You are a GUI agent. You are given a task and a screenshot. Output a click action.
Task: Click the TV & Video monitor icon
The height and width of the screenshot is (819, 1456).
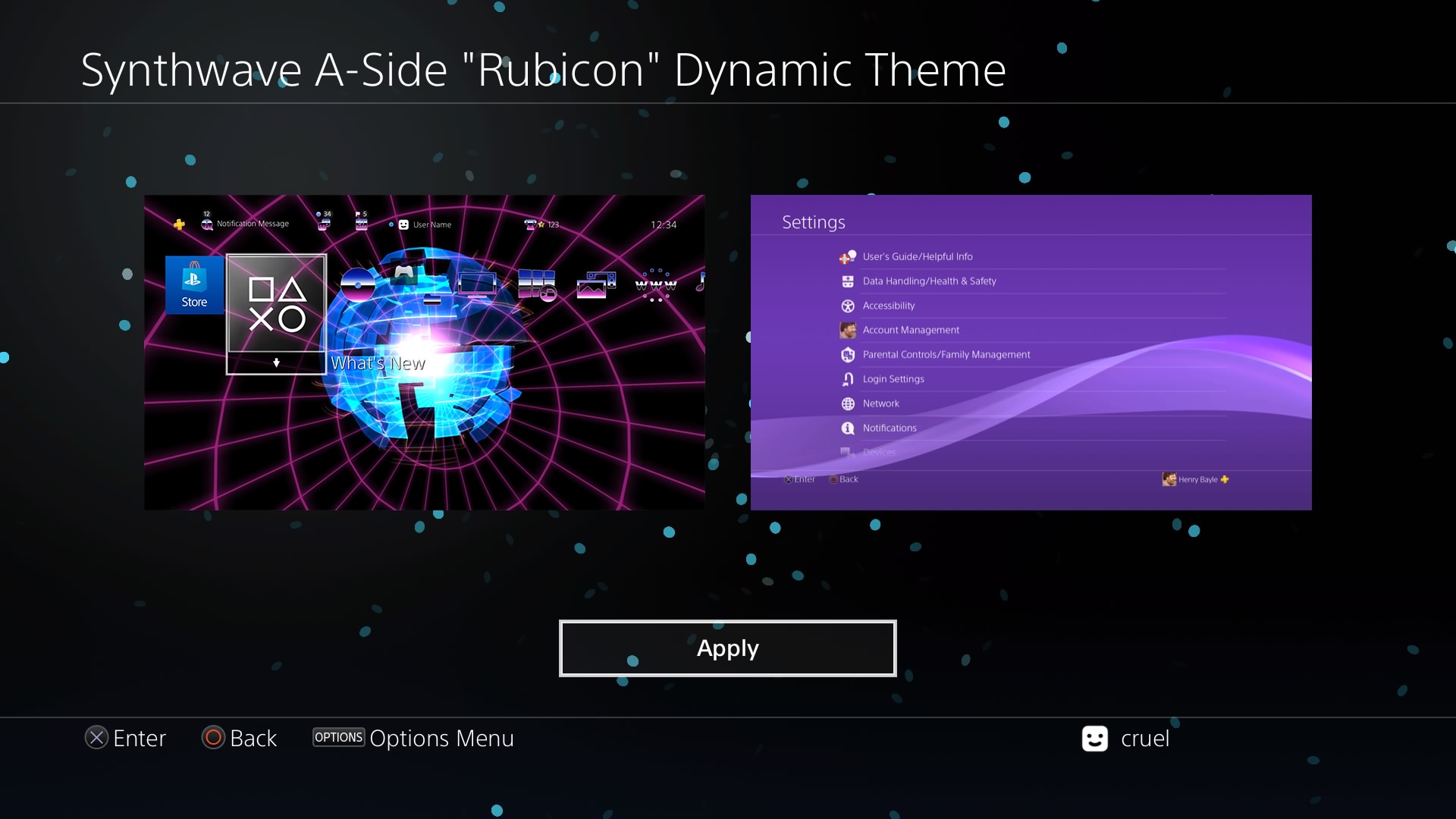coord(477,285)
